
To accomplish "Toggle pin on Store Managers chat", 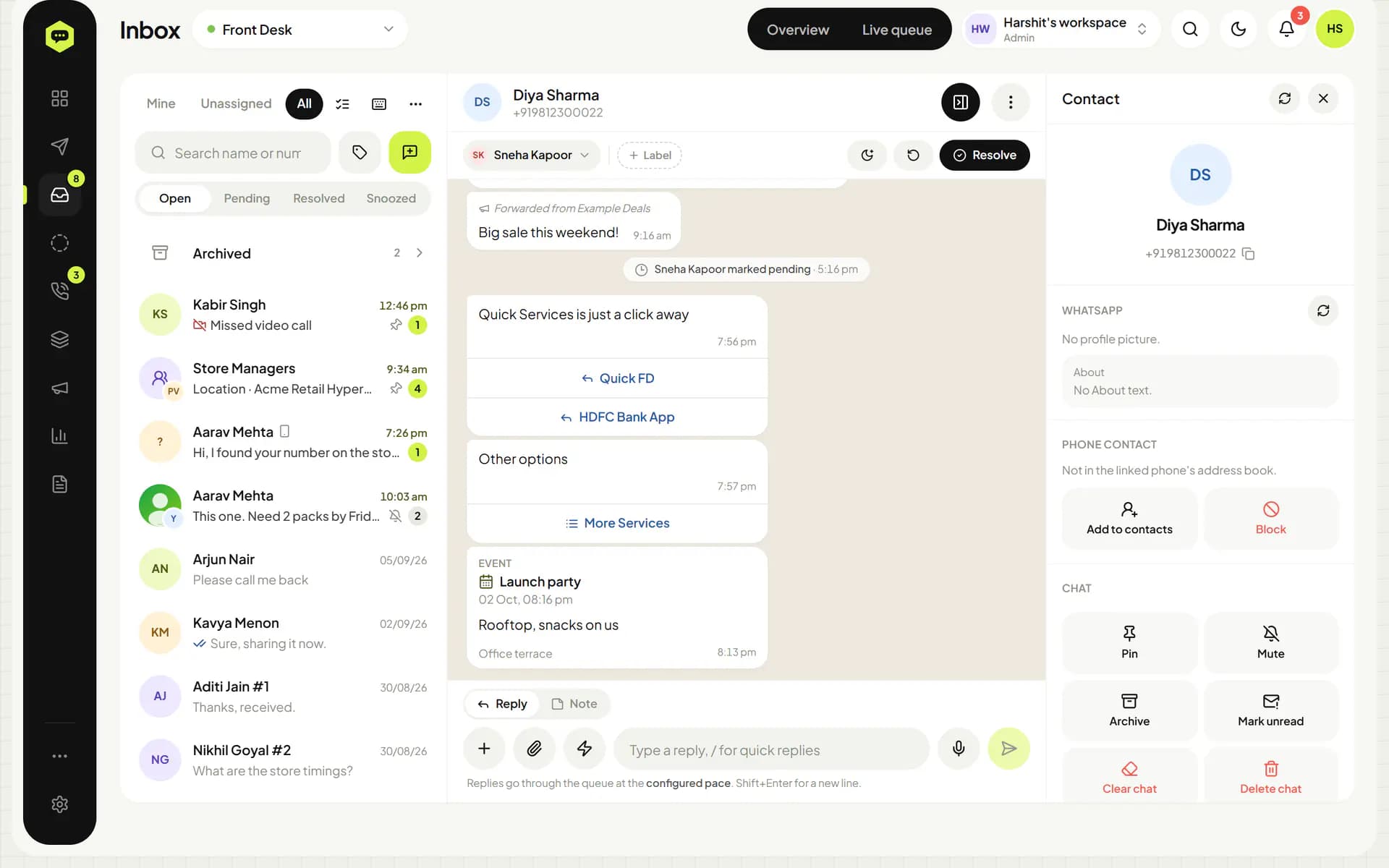I will pos(396,388).
